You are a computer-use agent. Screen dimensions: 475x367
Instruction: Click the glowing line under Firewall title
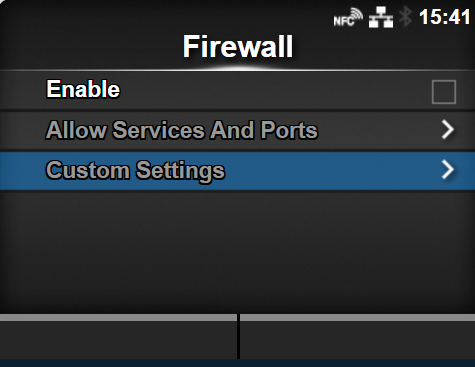click(x=237, y=69)
